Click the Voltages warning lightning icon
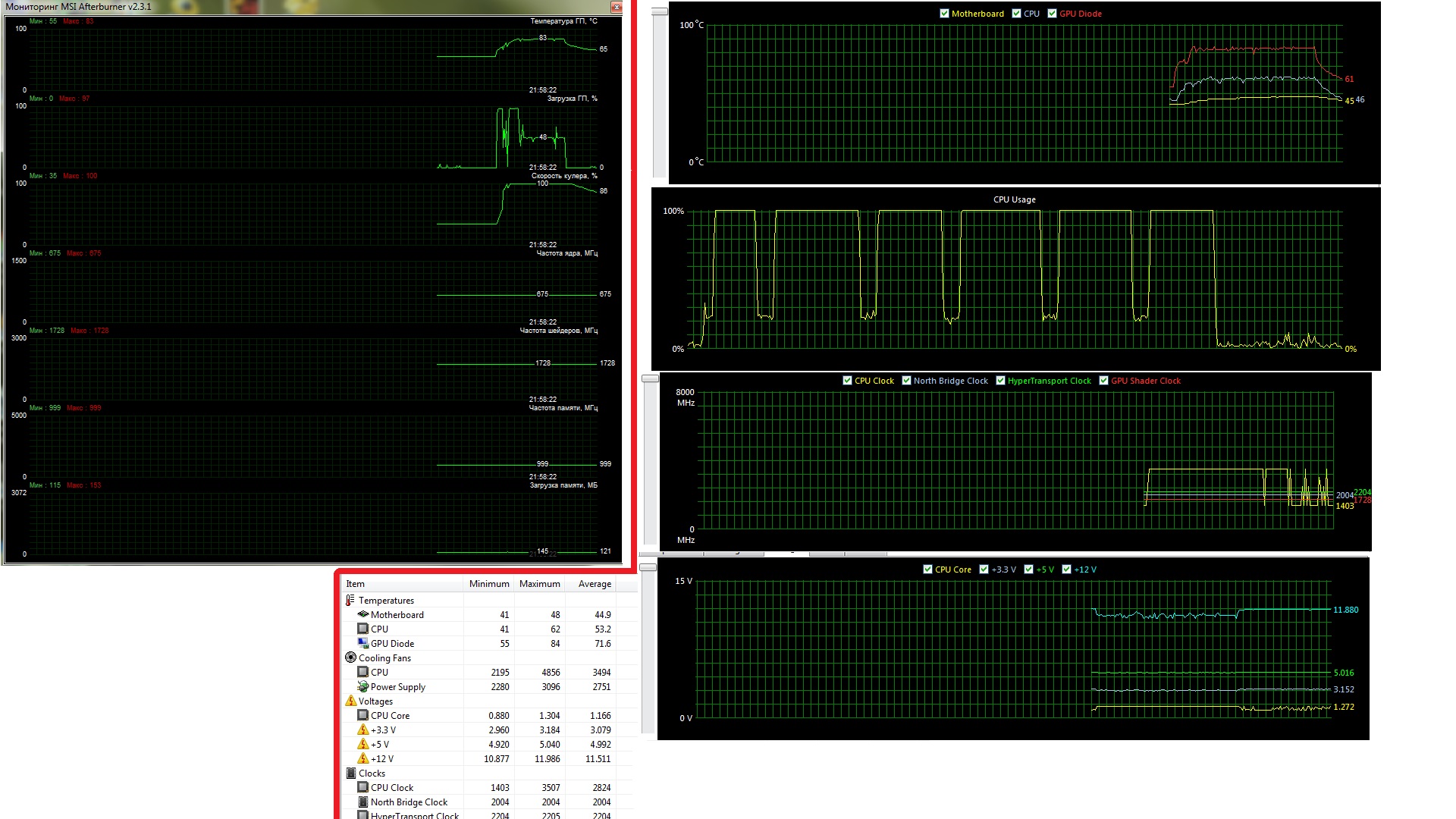Screen dimensions: 1456x819 tap(350, 701)
